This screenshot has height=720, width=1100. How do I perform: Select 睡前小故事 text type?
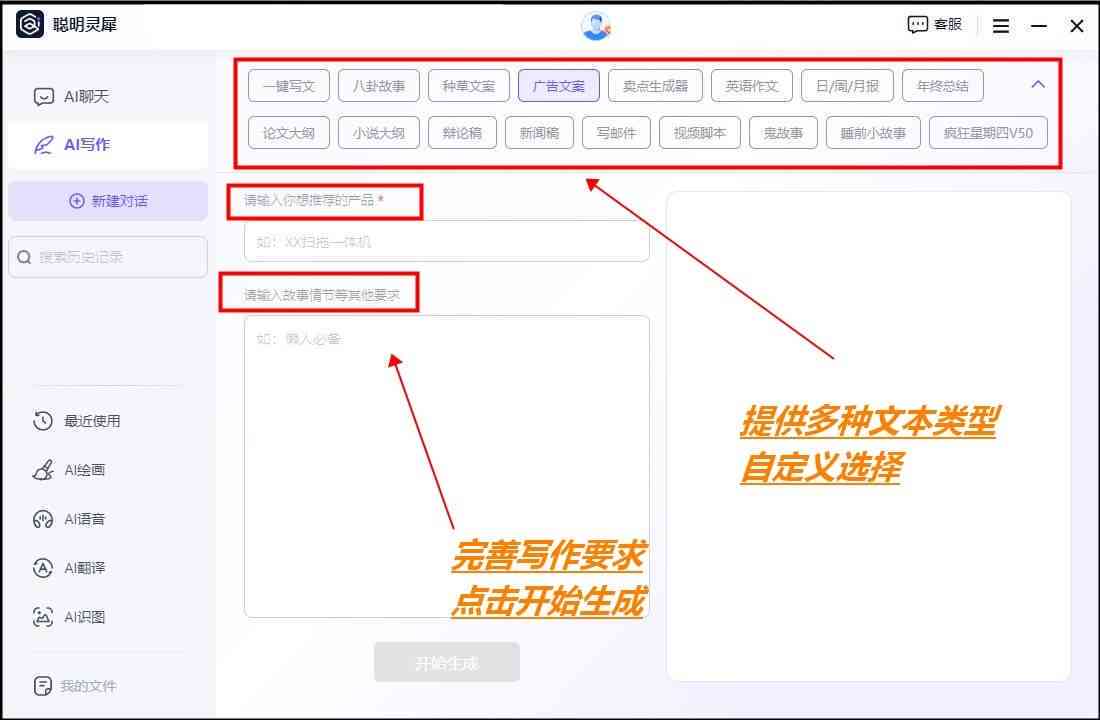click(x=873, y=133)
